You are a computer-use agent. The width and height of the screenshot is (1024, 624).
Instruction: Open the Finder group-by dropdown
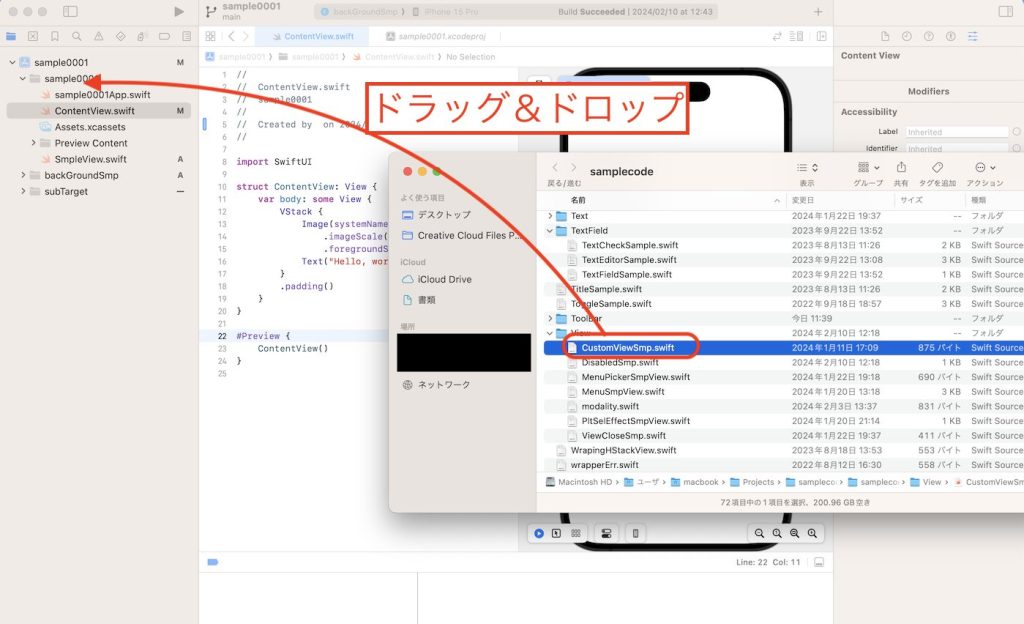[x=867, y=168]
